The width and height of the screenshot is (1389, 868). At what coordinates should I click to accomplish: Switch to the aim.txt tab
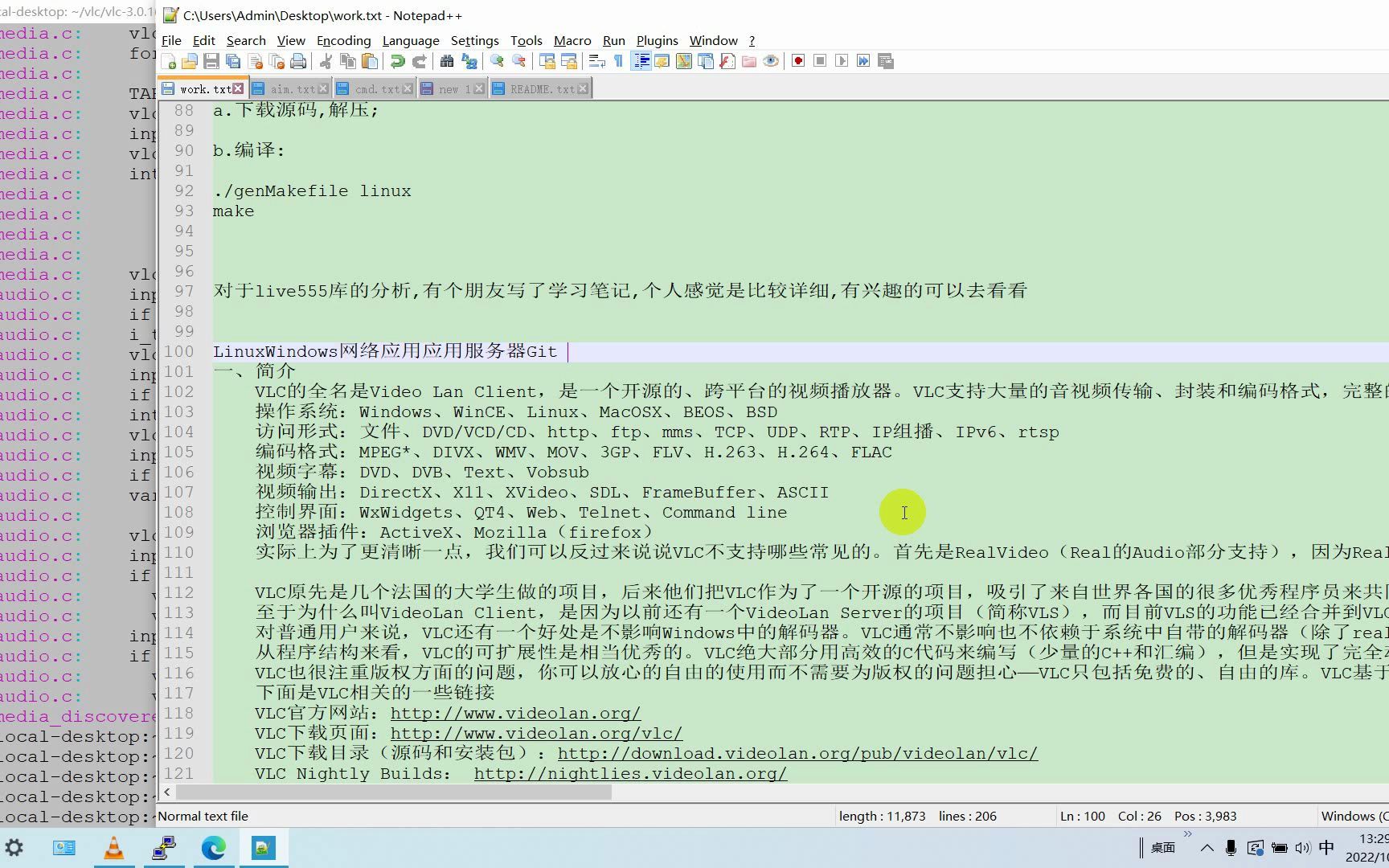[293, 89]
